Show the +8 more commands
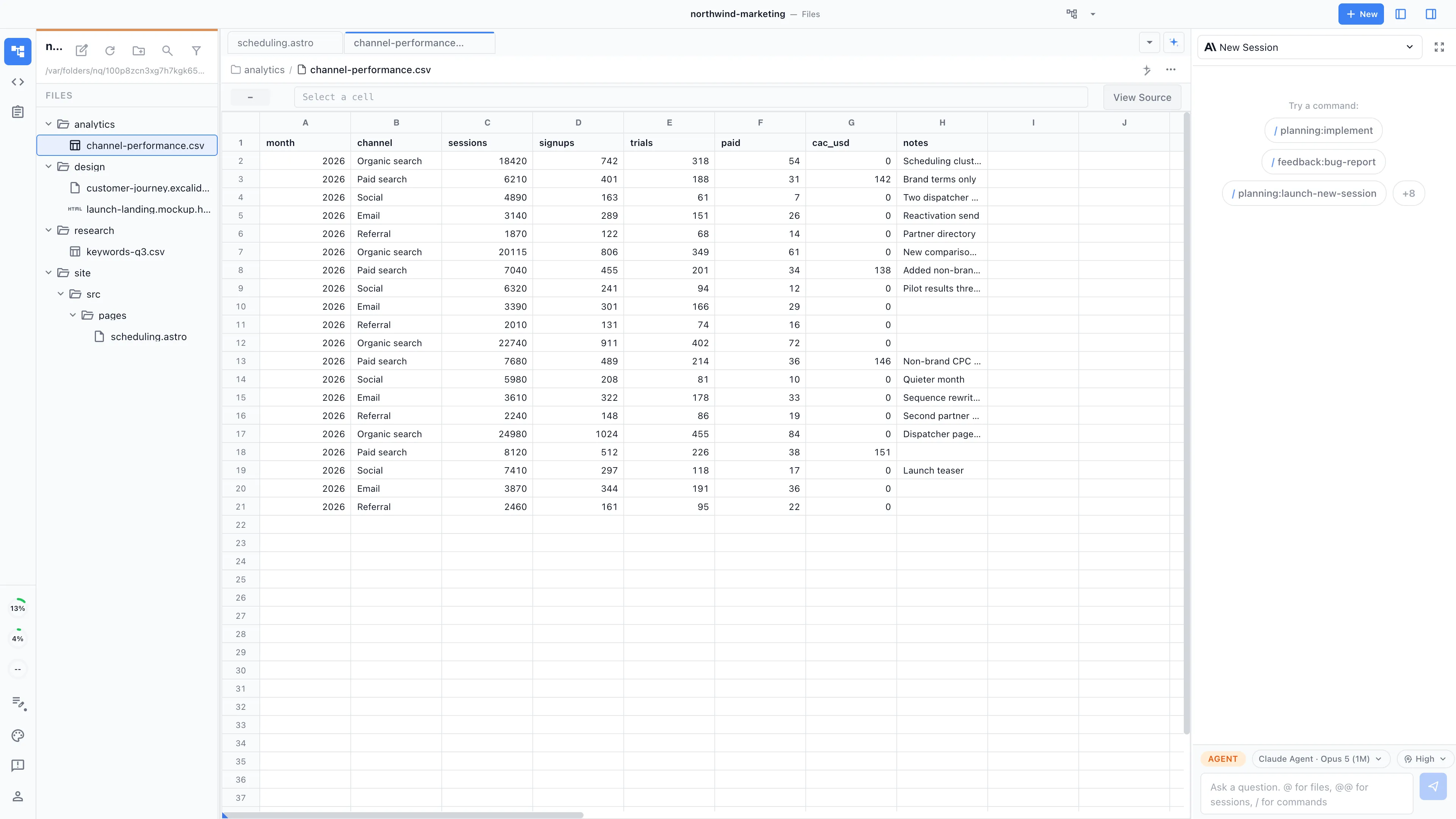The width and height of the screenshot is (1456, 819). (x=1409, y=193)
